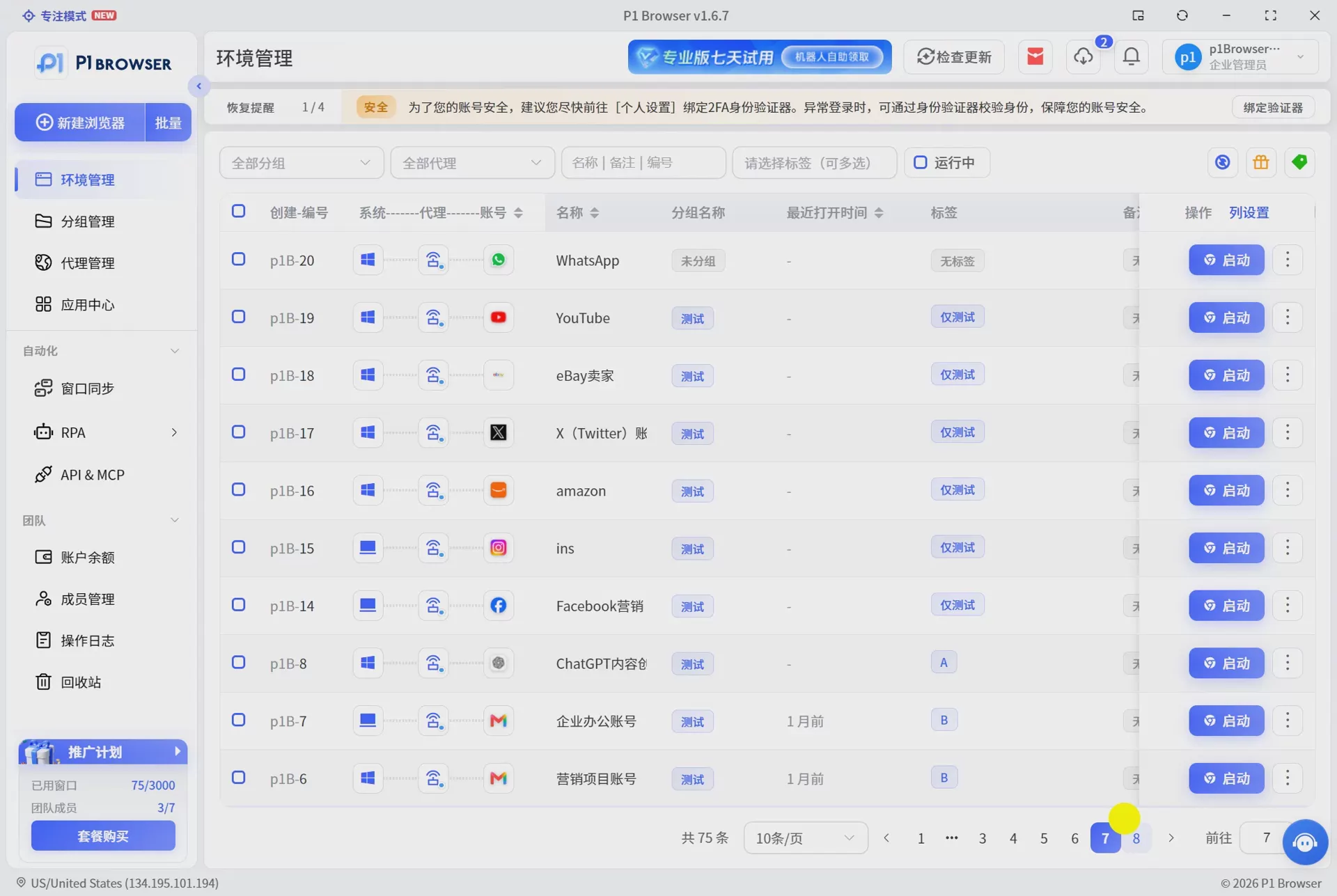The height and width of the screenshot is (896, 1337).
Task: Check the p1B-19 YouTube row checkbox
Action: tap(238, 317)
